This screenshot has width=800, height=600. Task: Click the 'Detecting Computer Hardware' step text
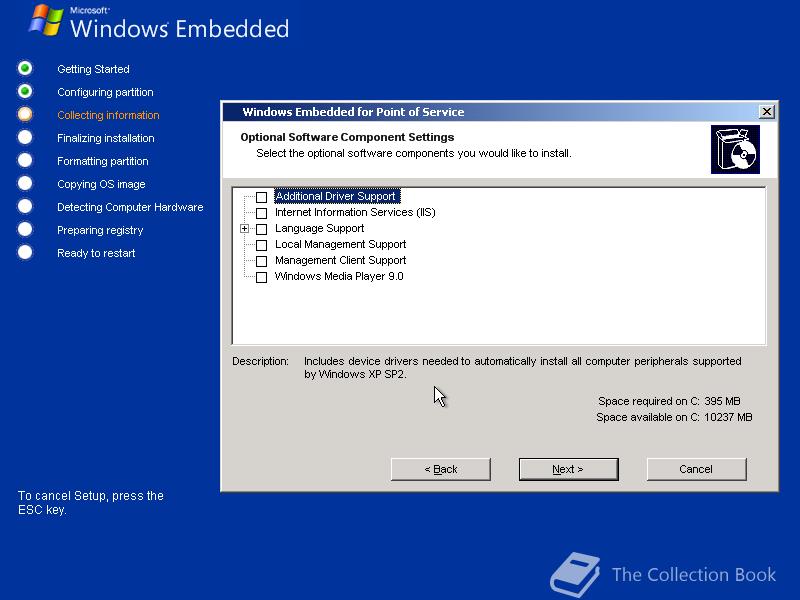(x=130, y=207)
